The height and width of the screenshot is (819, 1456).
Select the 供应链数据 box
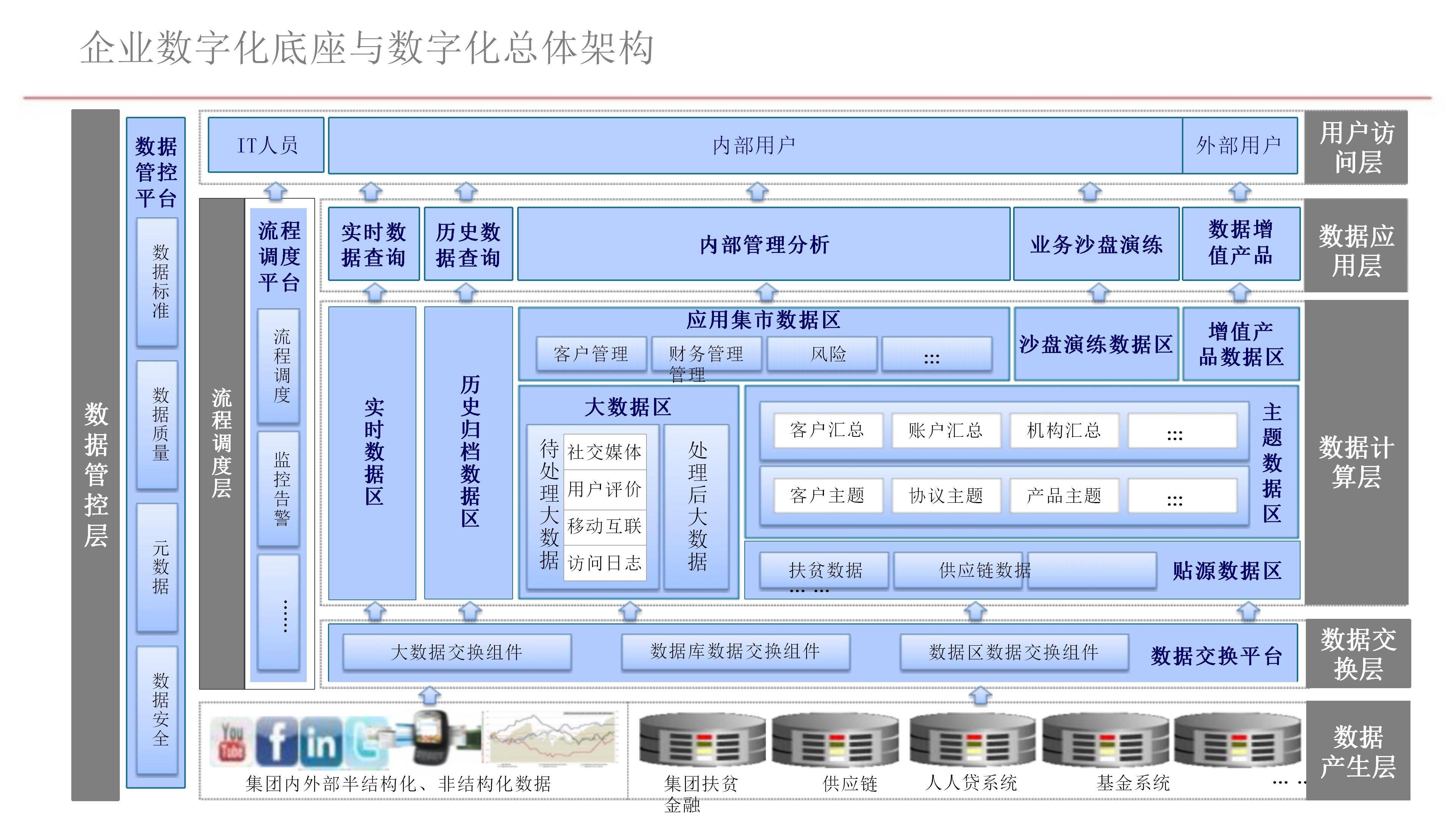pyautogui.click(x=958, y=571)
